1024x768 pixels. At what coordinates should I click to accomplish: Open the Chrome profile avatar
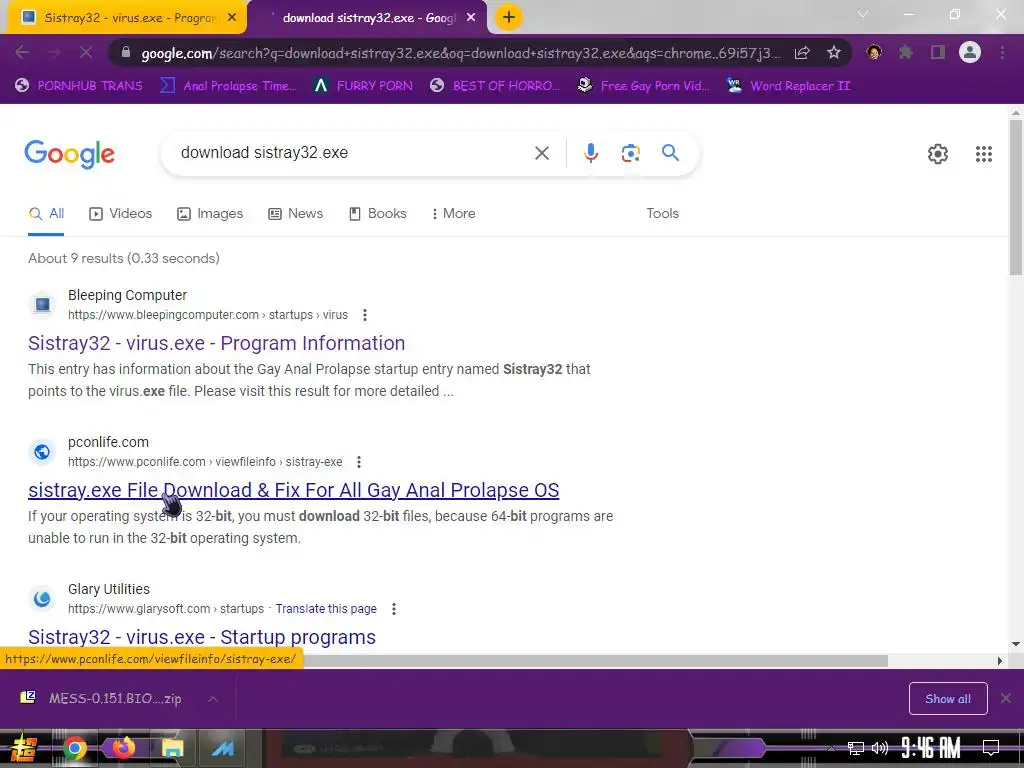click(970, 52)
